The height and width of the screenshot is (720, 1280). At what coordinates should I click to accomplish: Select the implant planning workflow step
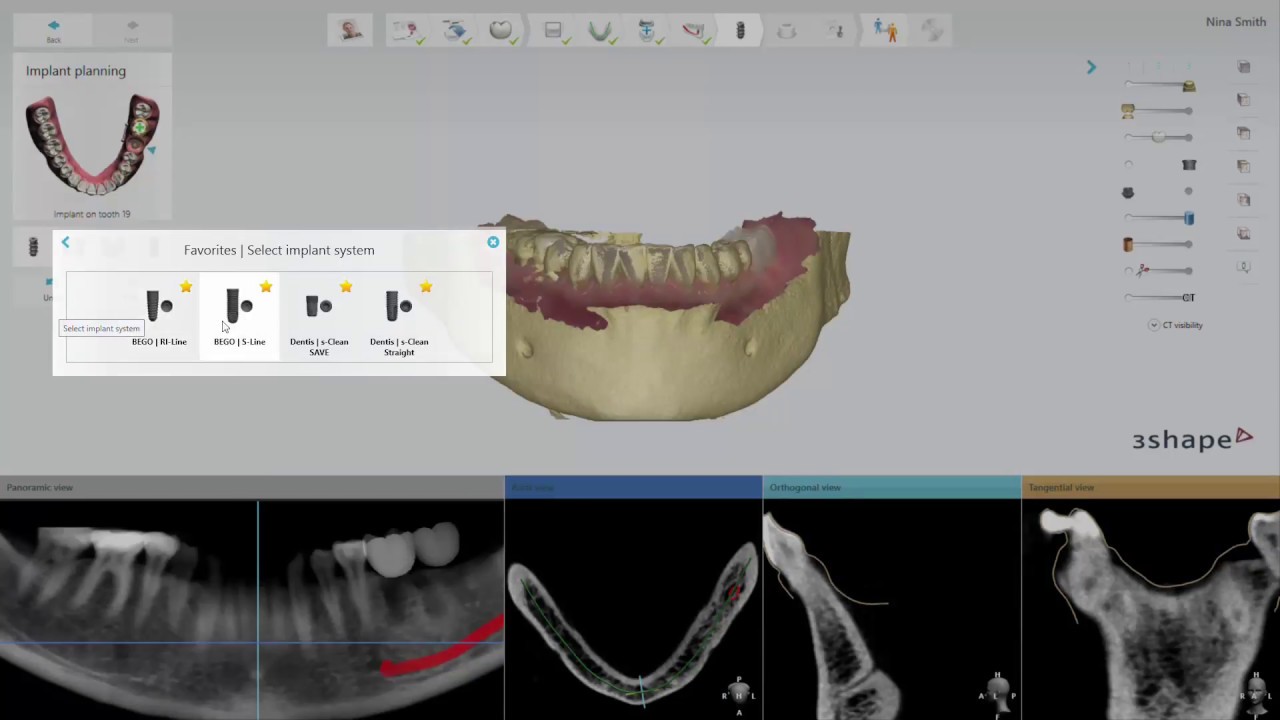click(740, 31)
